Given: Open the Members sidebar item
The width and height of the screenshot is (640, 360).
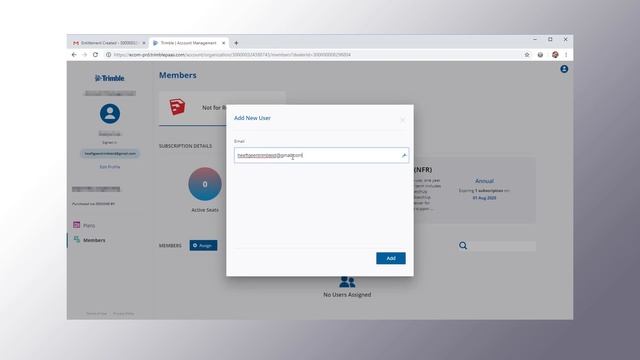Looking at the screenshot, I should click(94, 240).
